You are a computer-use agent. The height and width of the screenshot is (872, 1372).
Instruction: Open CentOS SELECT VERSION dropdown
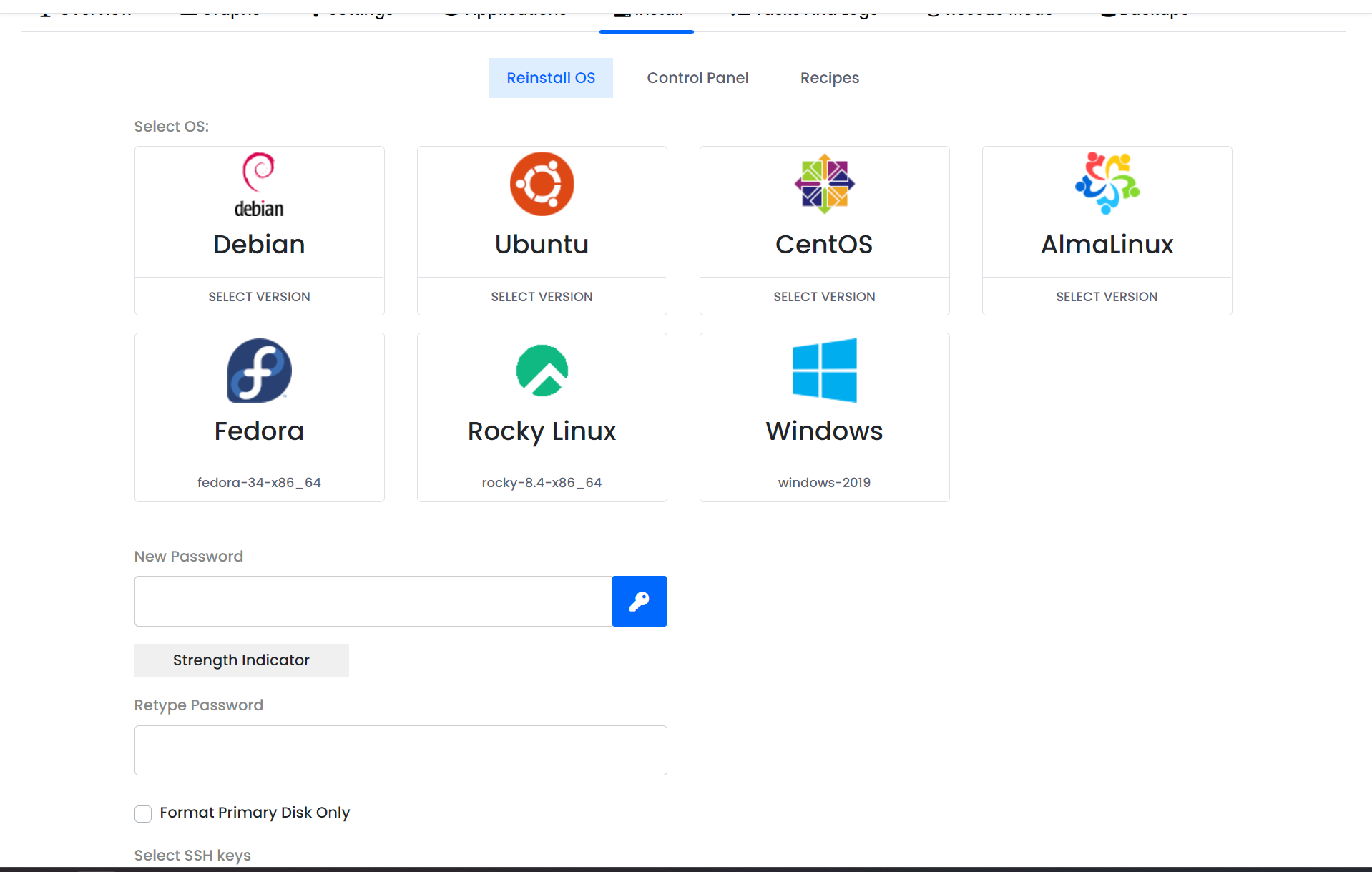824,296
